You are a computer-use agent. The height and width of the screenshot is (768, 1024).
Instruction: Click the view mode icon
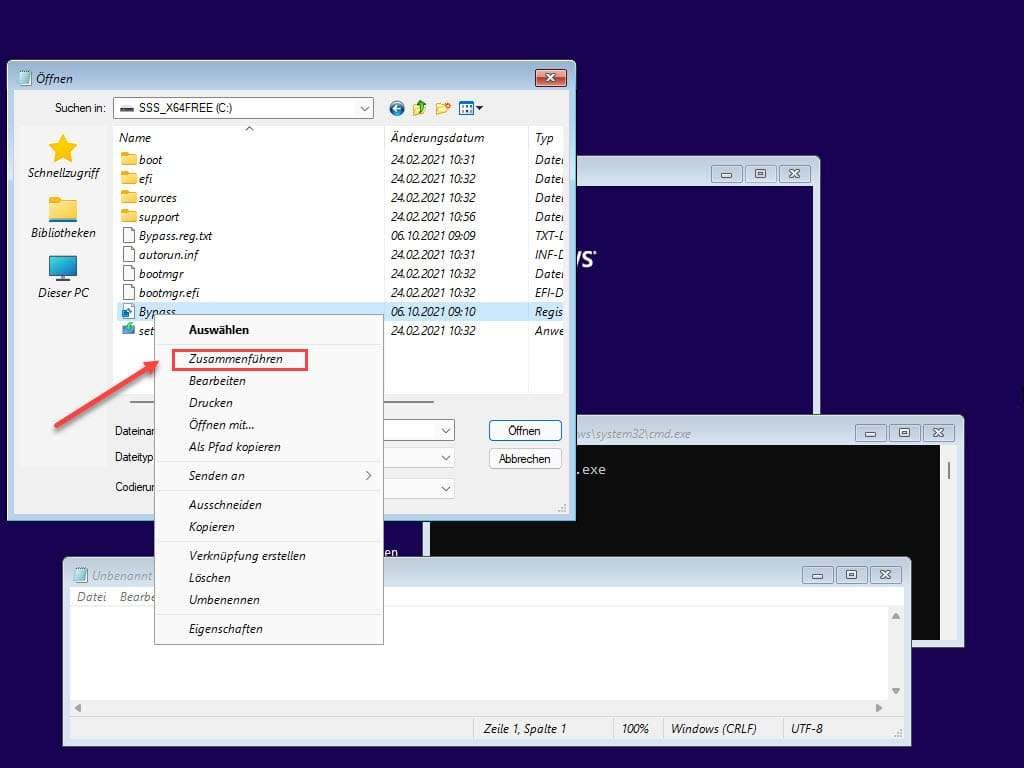pos(464,107)
